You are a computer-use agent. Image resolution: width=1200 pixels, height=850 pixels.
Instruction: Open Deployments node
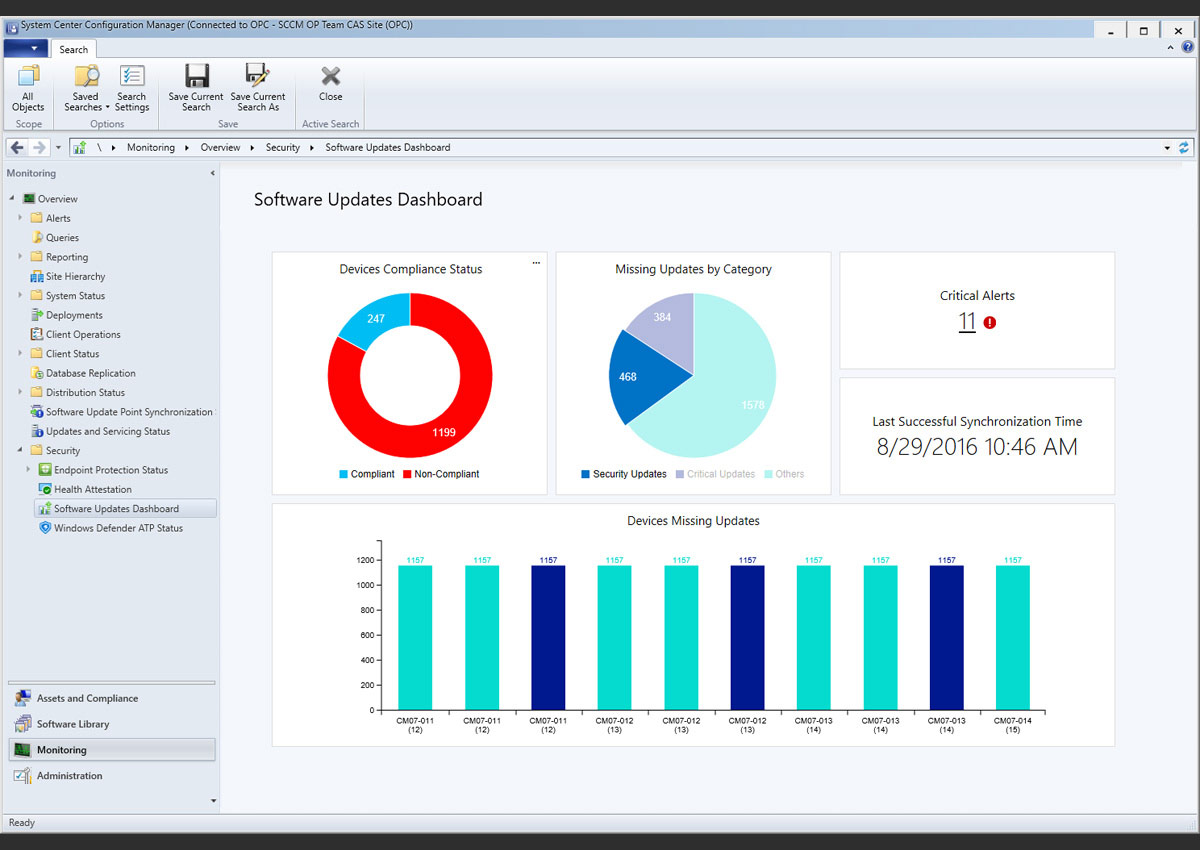click(74, 315)
